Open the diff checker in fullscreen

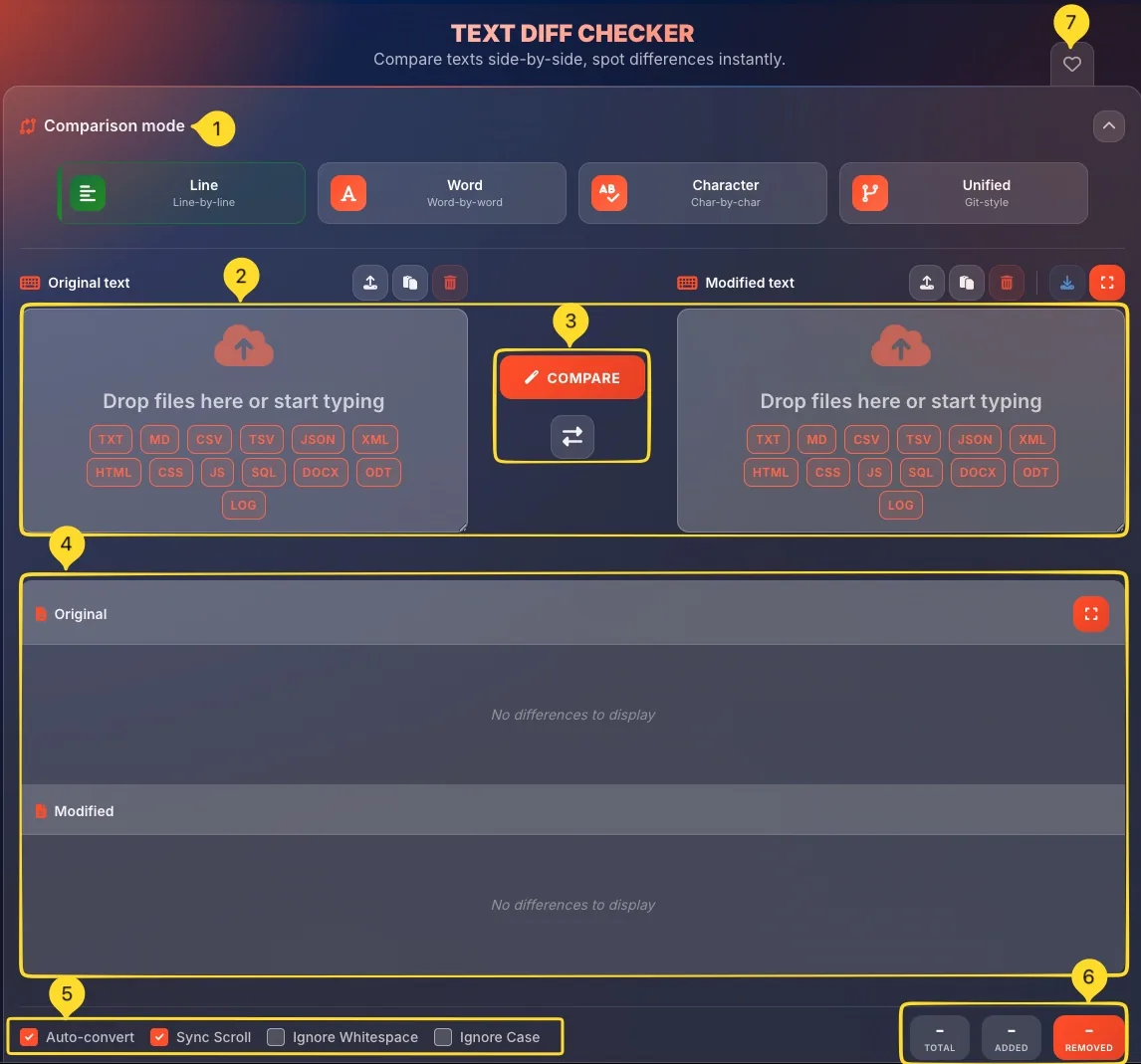(1107, 282)
